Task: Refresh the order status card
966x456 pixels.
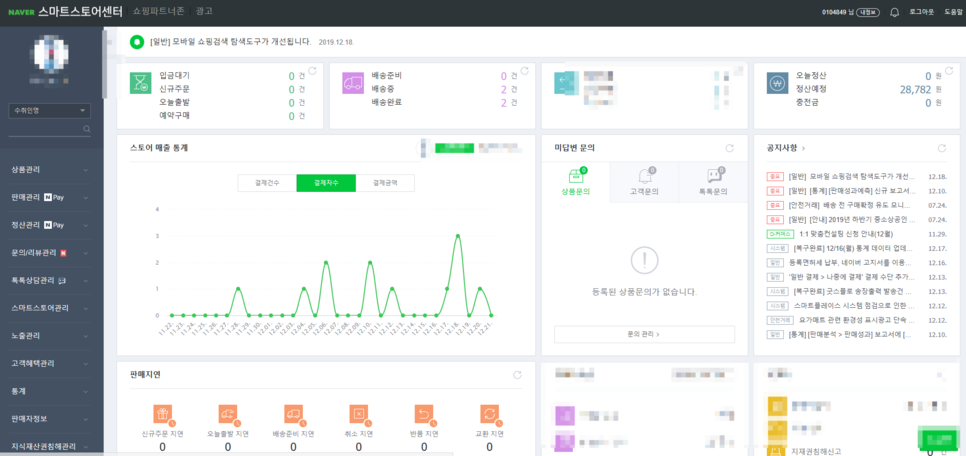Action: (x=312, y=71)
